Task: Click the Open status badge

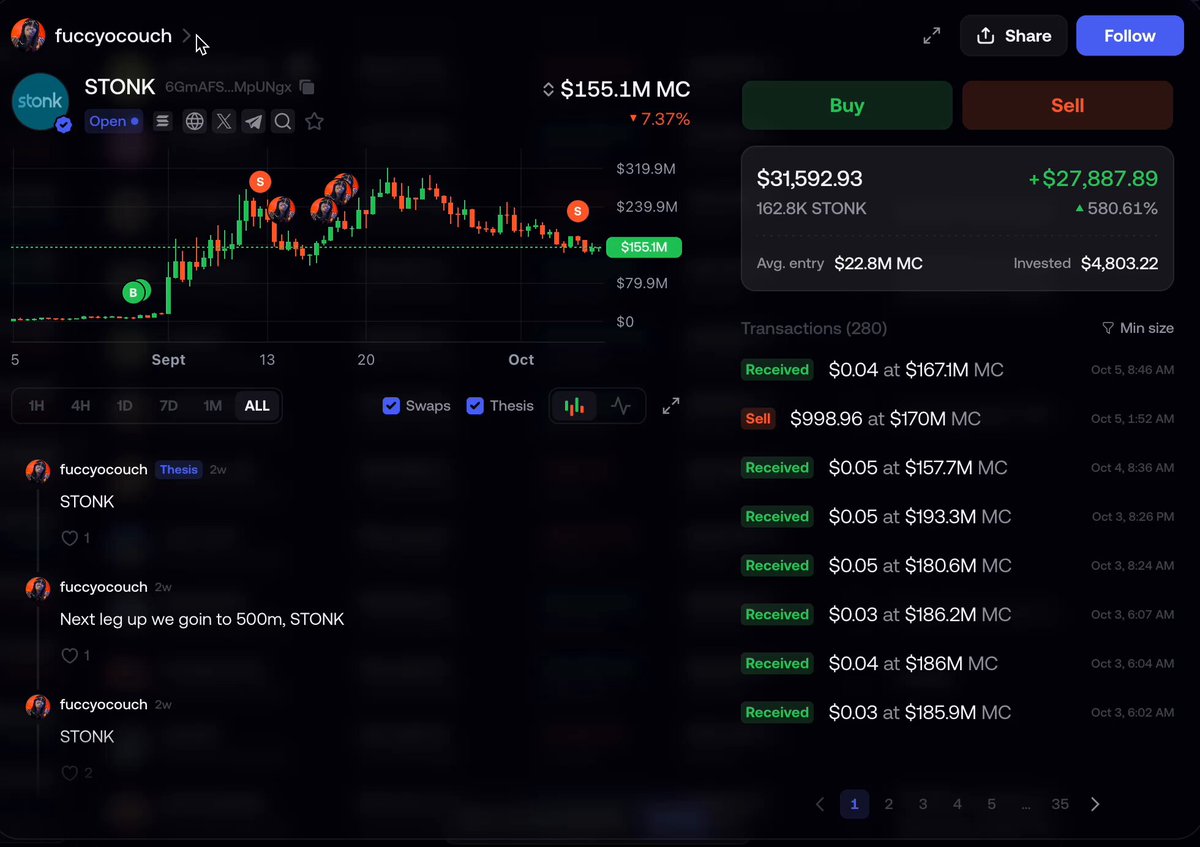Action: pos(114,122)
